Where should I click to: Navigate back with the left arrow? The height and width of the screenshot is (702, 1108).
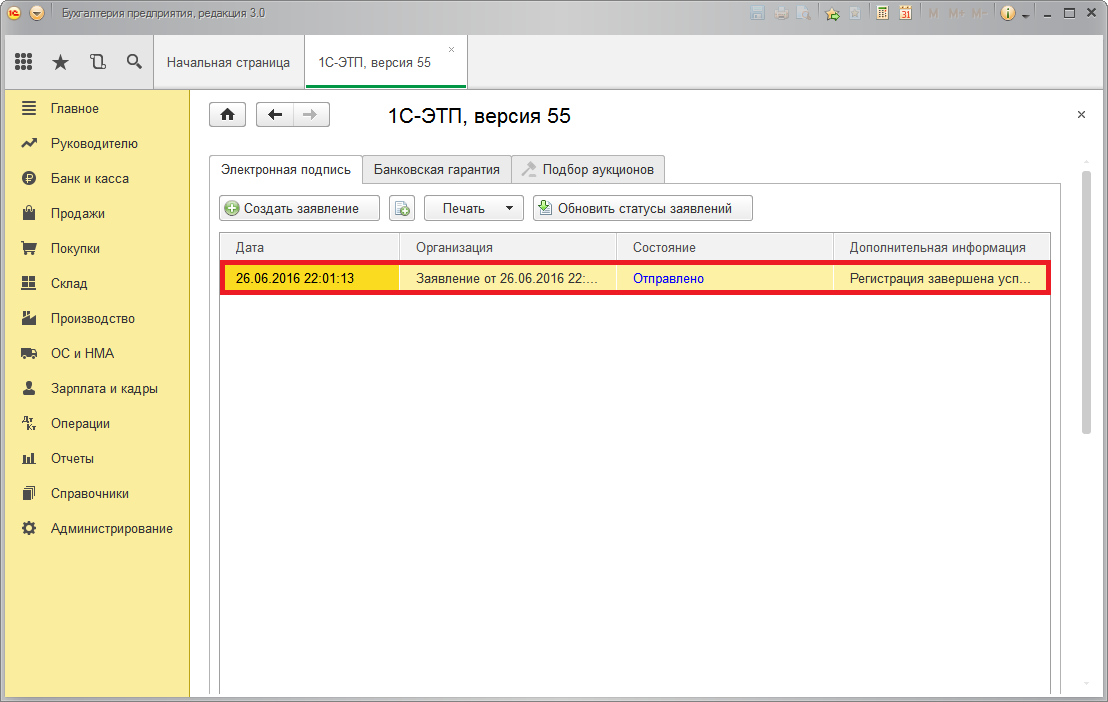pyautogui.click(x=275, y=115)
